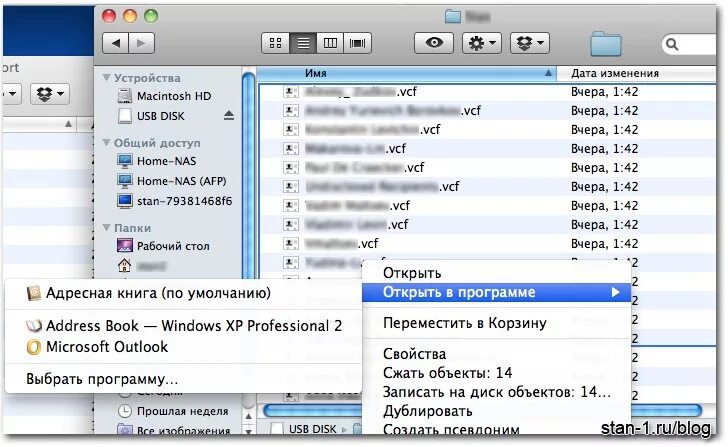Viewport: 728px width, 447px height.
Task: Choose Создать псевдоним in context menu
Action: click(x=496, y=429)
